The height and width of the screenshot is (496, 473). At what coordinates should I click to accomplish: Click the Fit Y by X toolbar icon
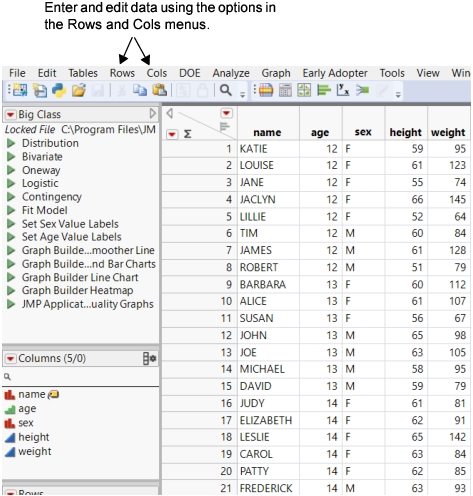pos(343,90)
